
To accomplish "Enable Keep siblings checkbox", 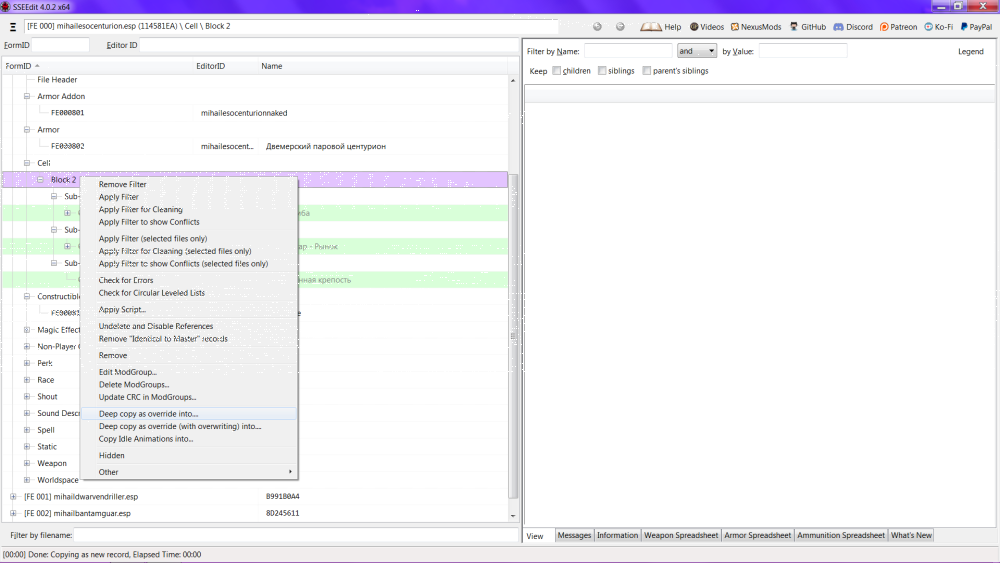I will [602, 71].
